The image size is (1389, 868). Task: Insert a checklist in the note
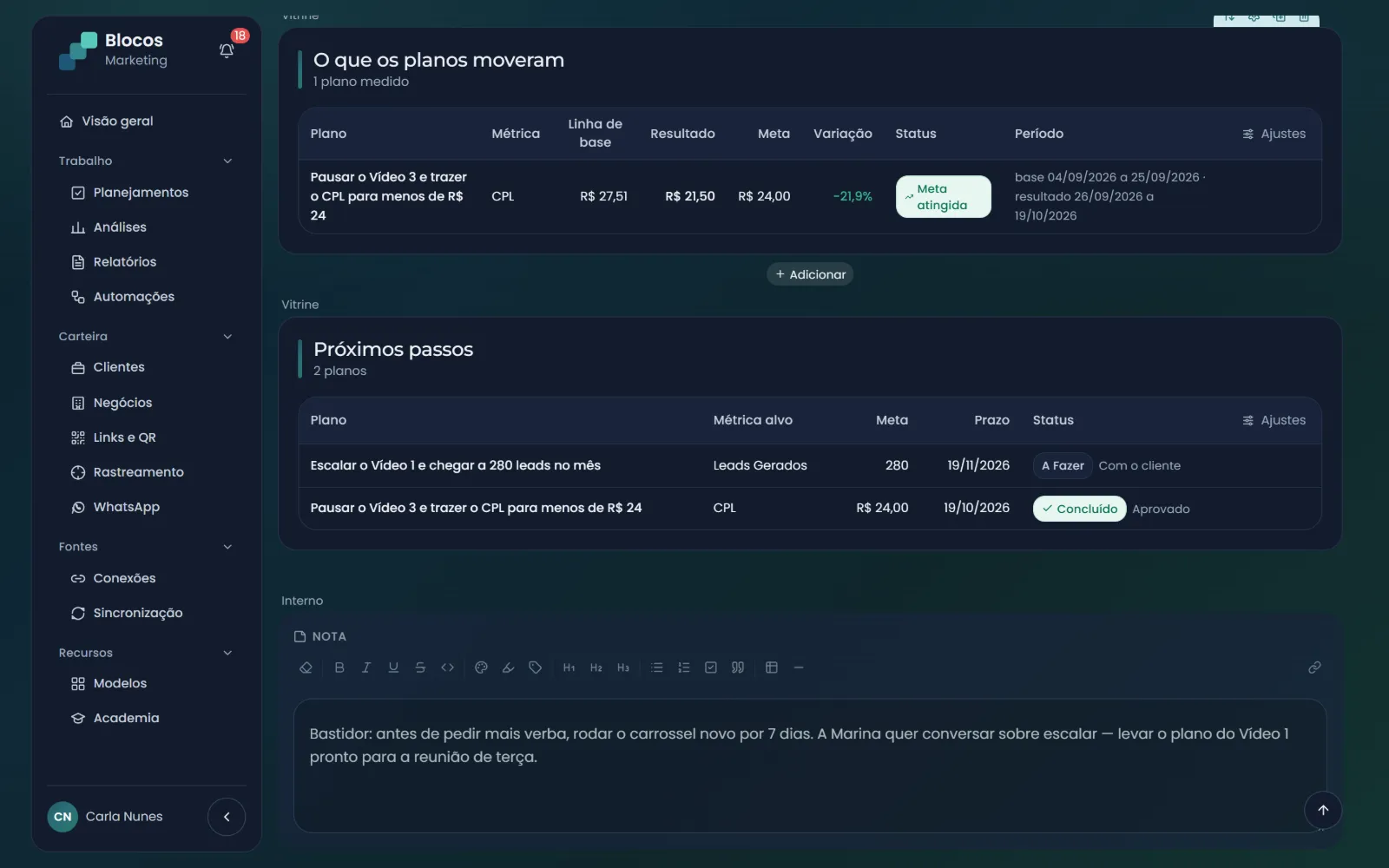click(710, 667)
